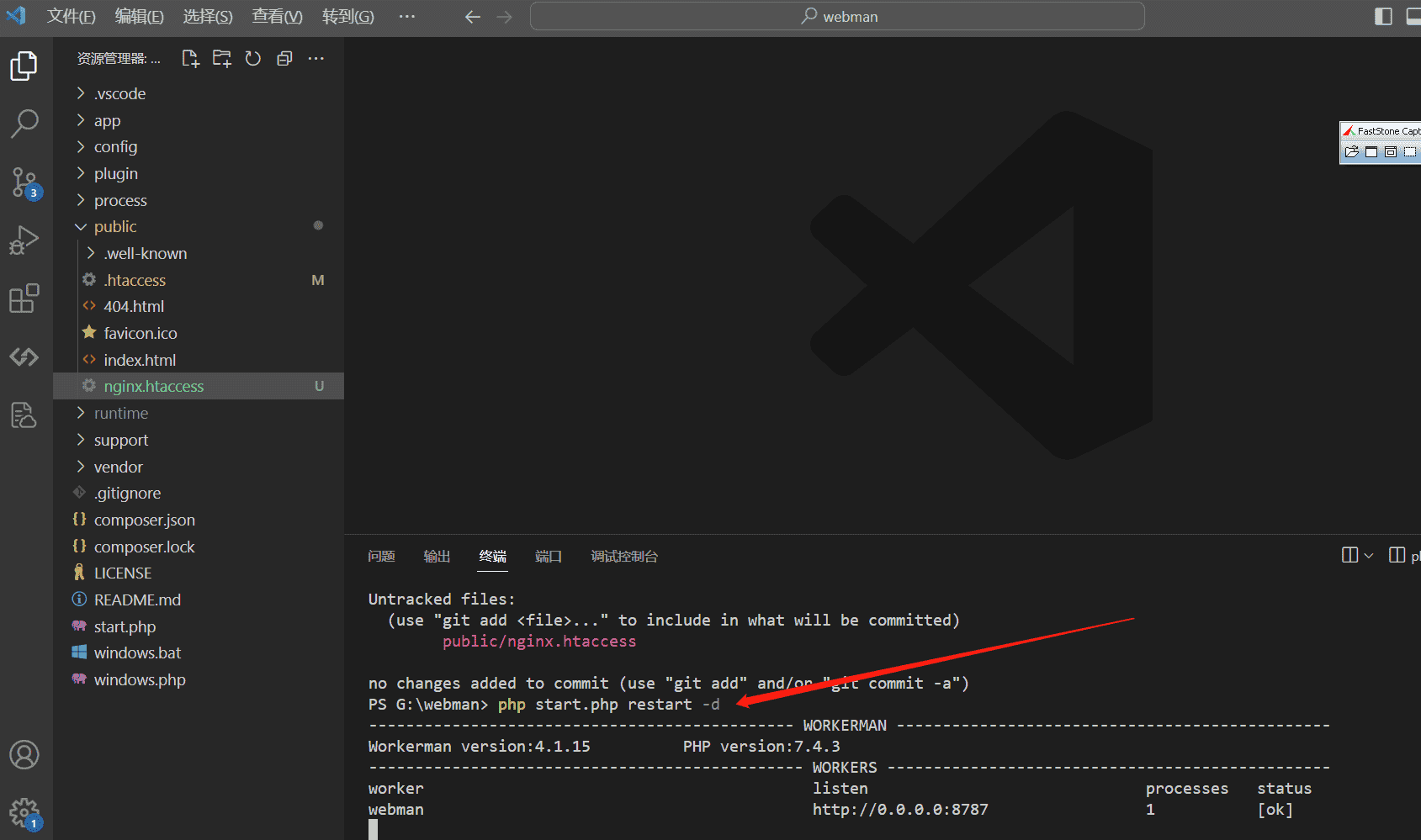
Task: Open the 文件(F) menu
Action: 71,16
